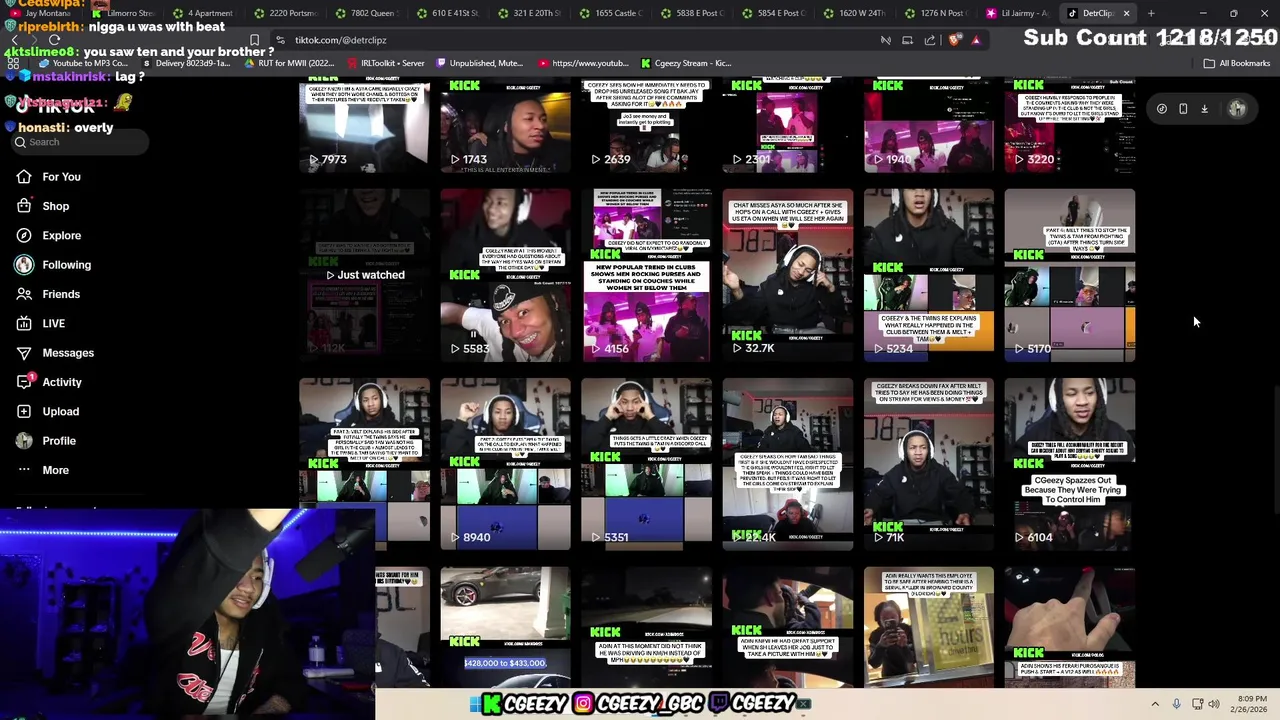Open the video with 2639 views

(x=647, y=125)
